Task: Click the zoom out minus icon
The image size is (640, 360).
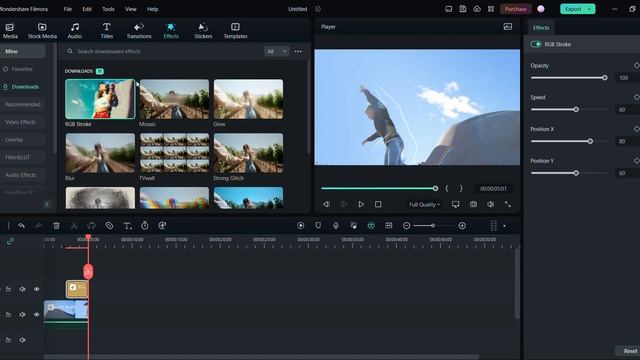Action: click(406, 225)
